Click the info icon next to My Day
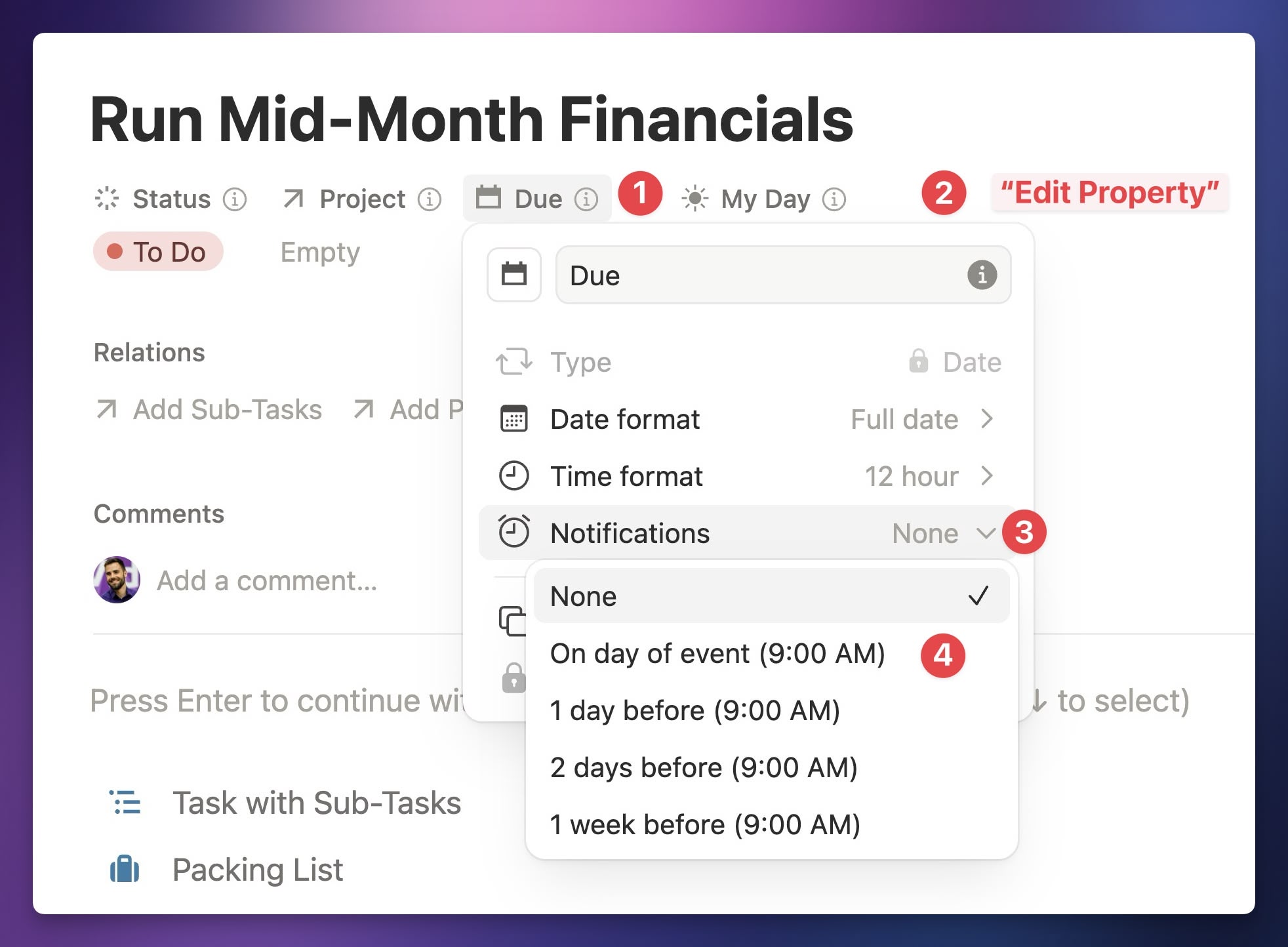 point(834,199)
